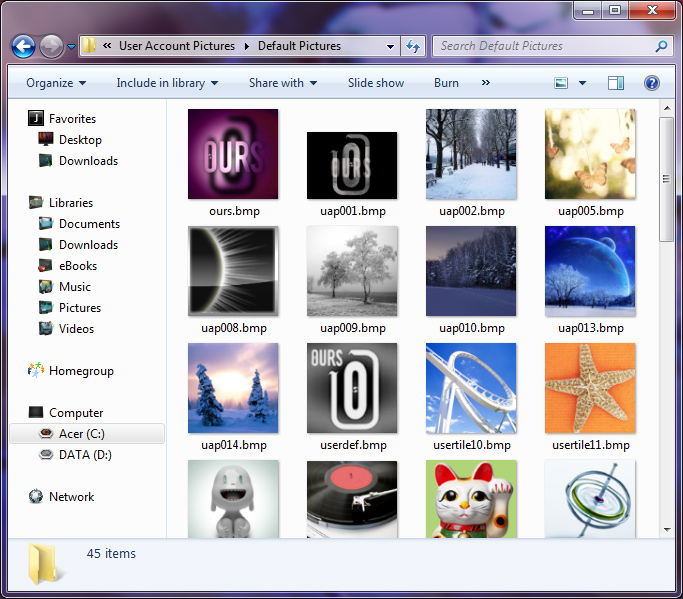Select the white robot toy thumbnail

[x=233, y=499]
